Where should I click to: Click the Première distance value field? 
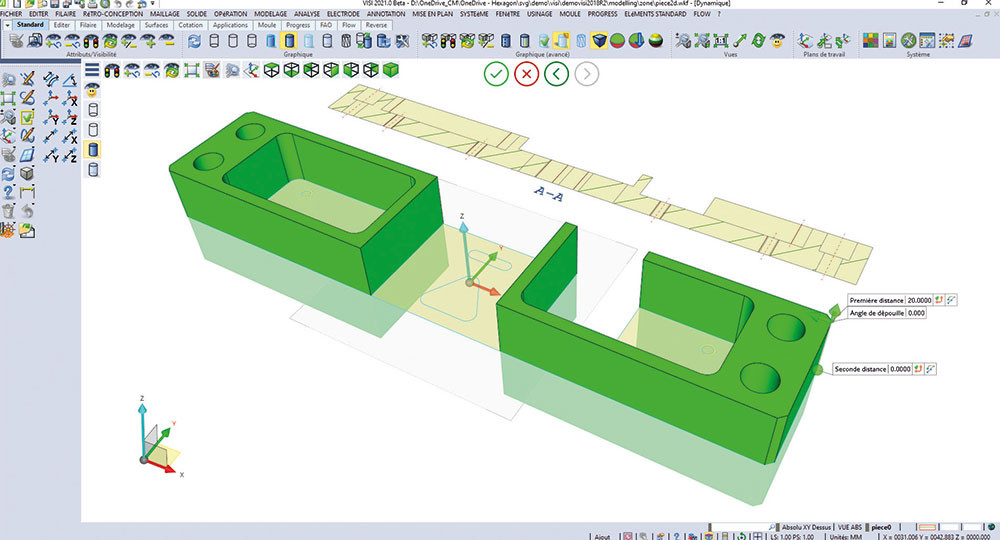(919, 300)
